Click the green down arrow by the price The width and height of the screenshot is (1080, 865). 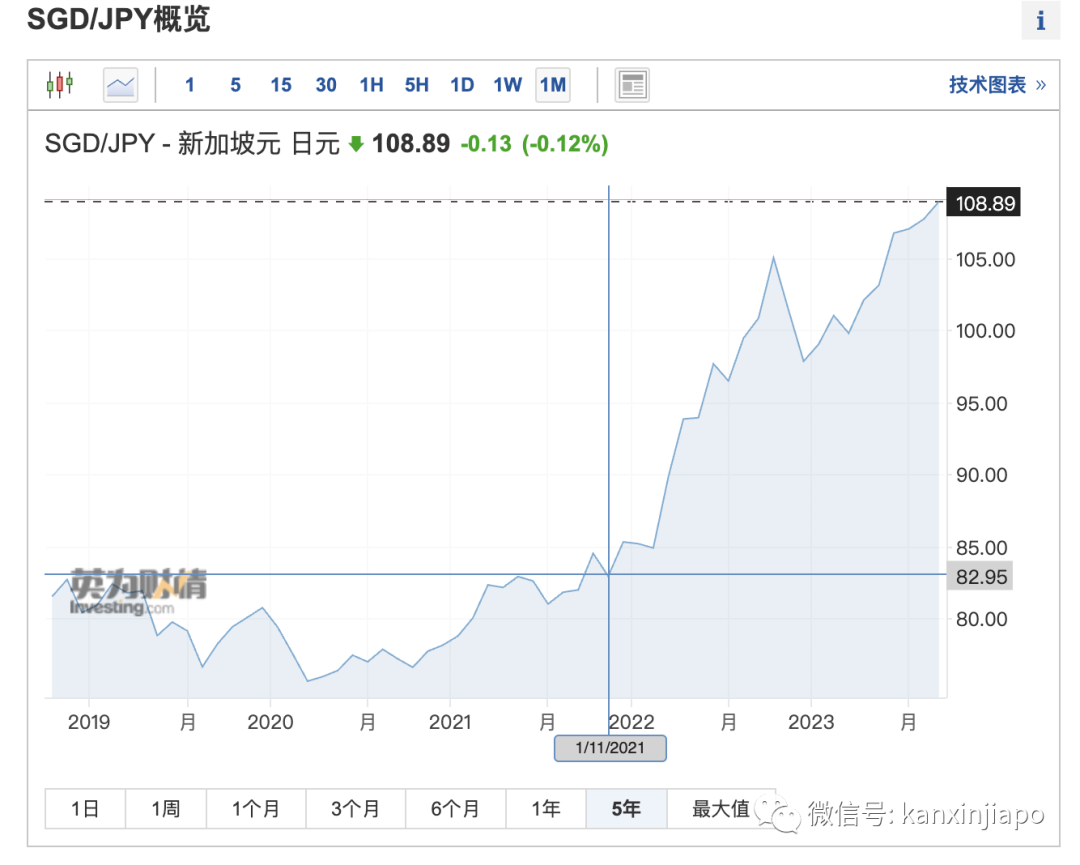[356, 144]
